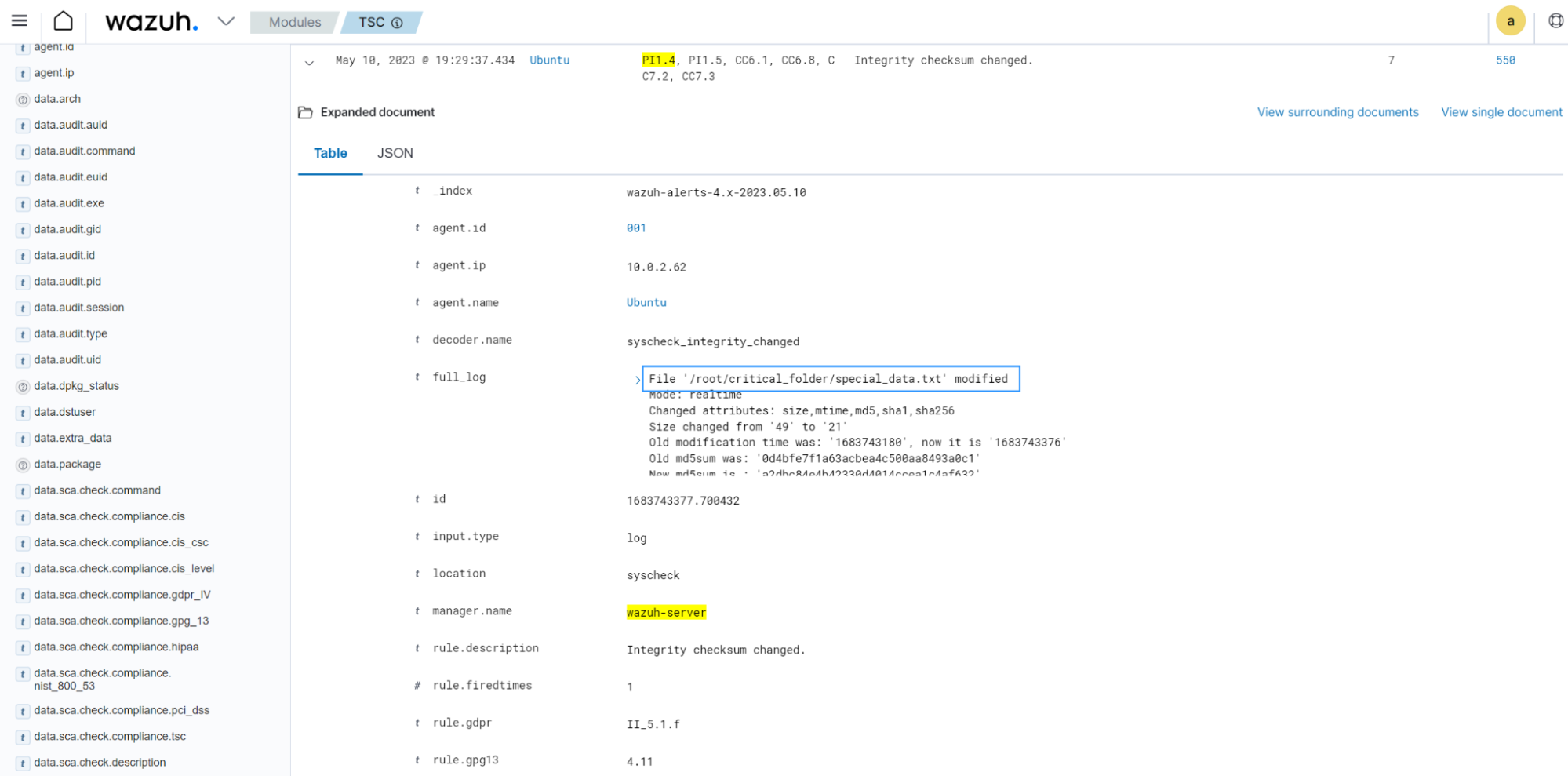Click the data.sca.check.compliance.cis type icon
The height and width of the screenshot is (776, 1568).
tap(23, 517)
